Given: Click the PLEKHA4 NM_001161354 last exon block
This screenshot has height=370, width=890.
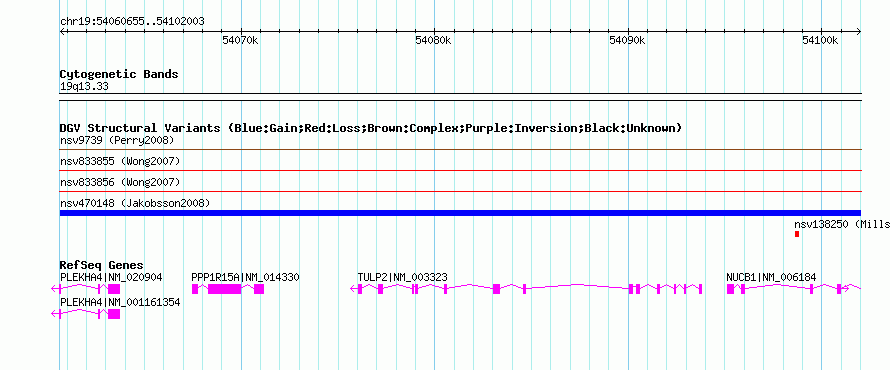Looking at the screenshot, I should pos(114,314).
